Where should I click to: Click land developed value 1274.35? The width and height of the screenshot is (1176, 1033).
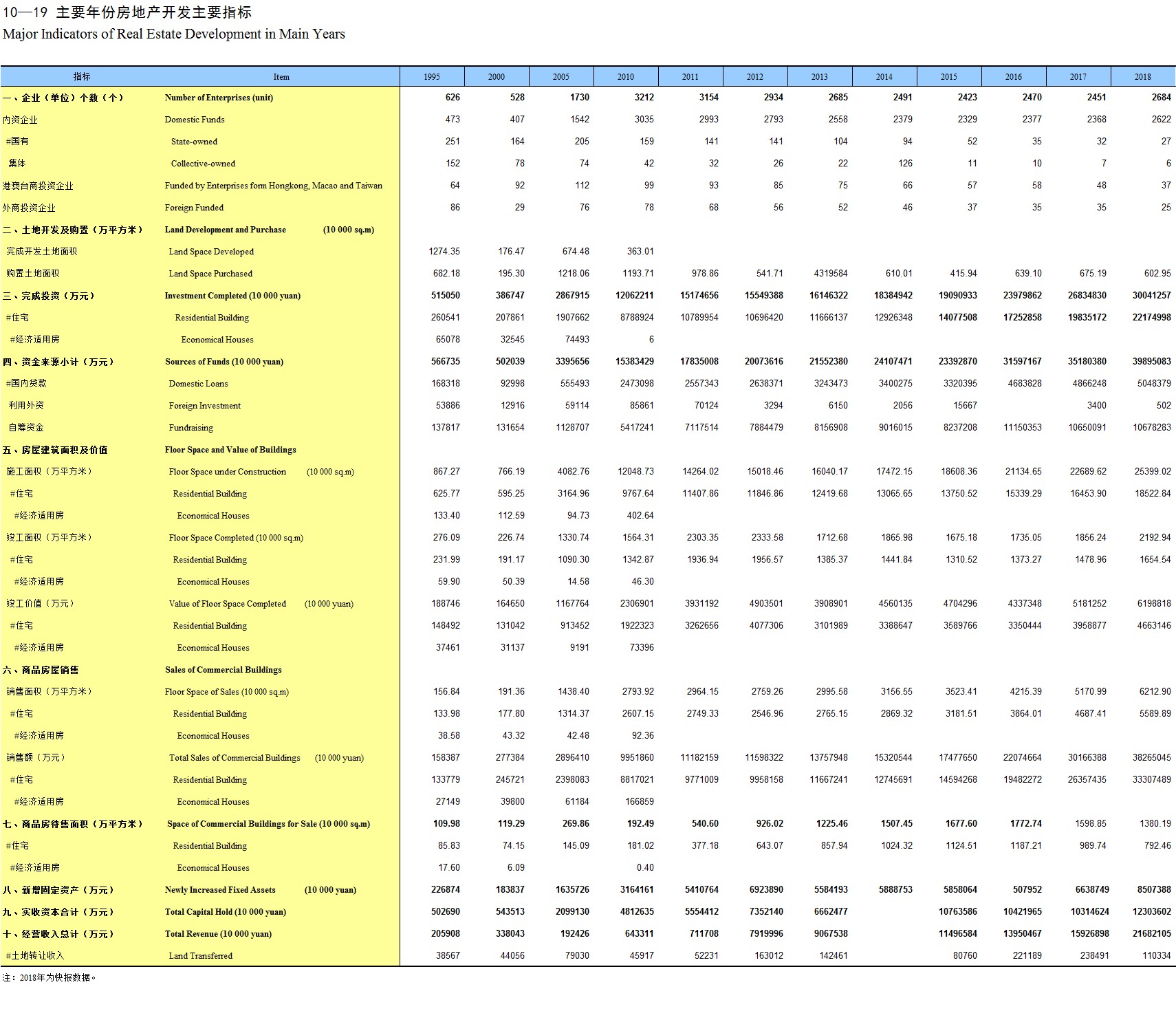[444, 252]
